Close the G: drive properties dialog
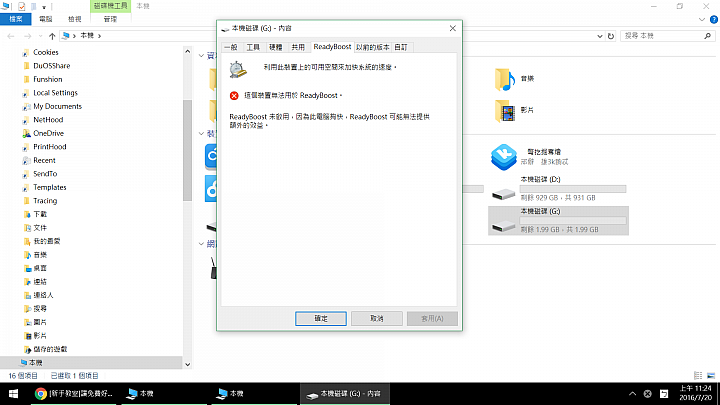 click(453, 28)
